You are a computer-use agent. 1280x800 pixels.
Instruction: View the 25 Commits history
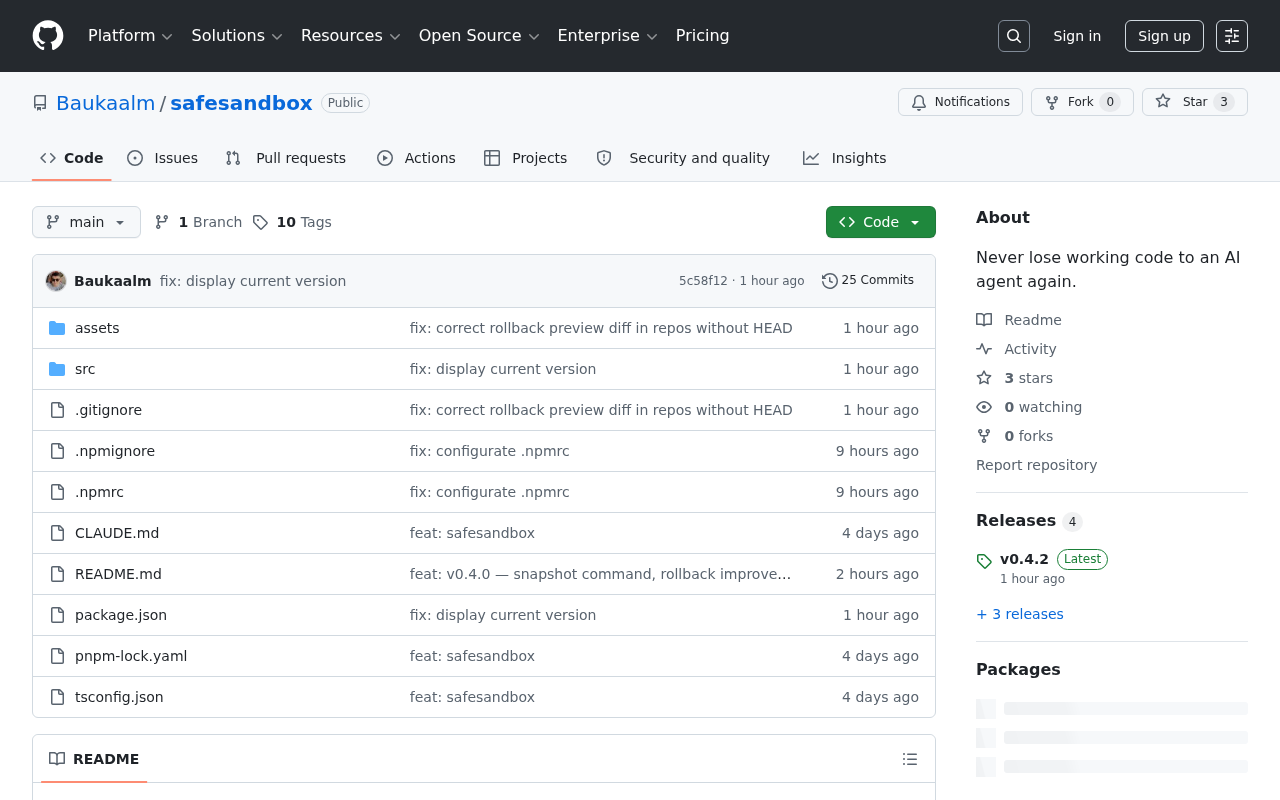(868, 281)
